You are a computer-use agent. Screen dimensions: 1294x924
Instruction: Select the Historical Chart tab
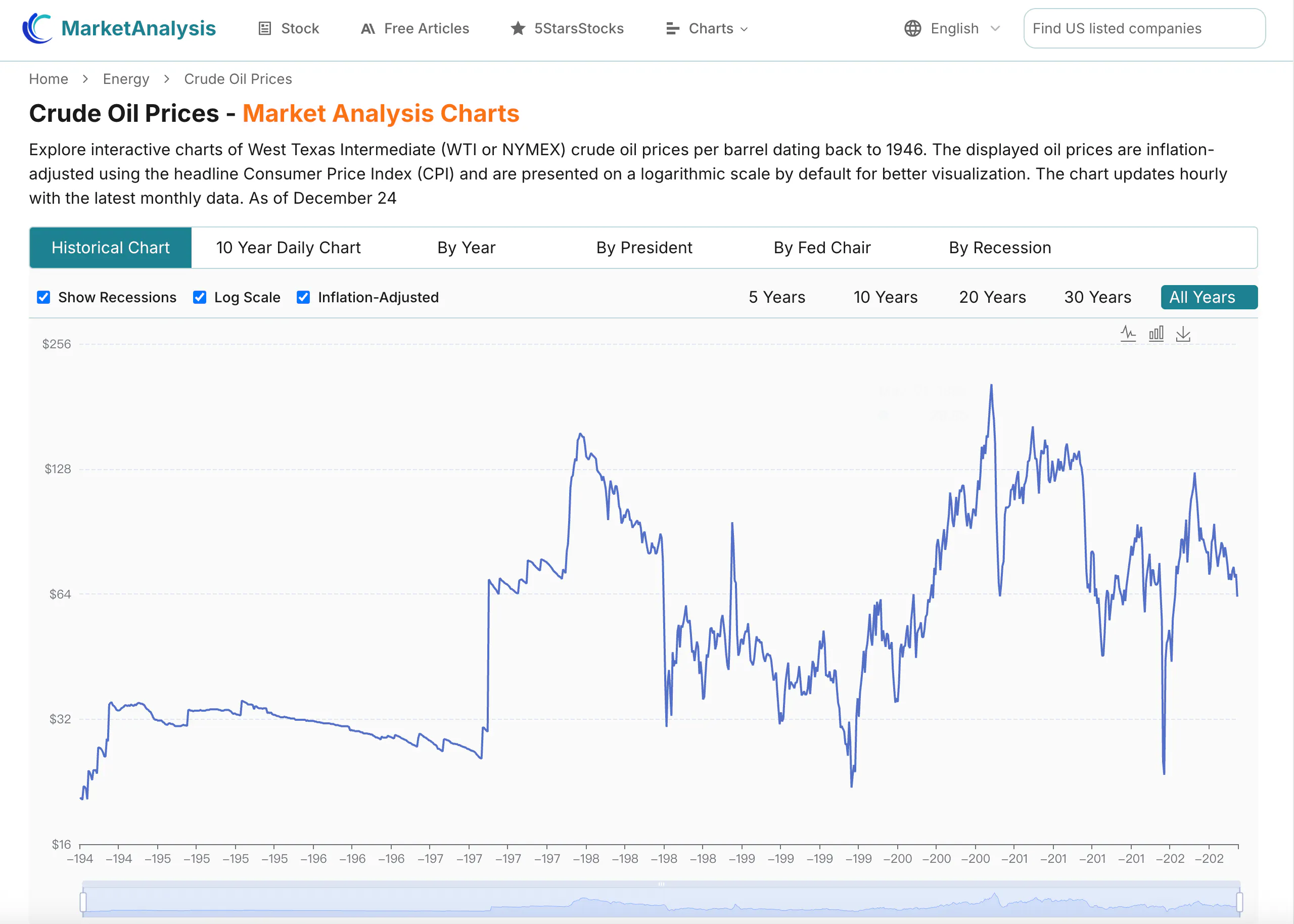click(110, 248)
